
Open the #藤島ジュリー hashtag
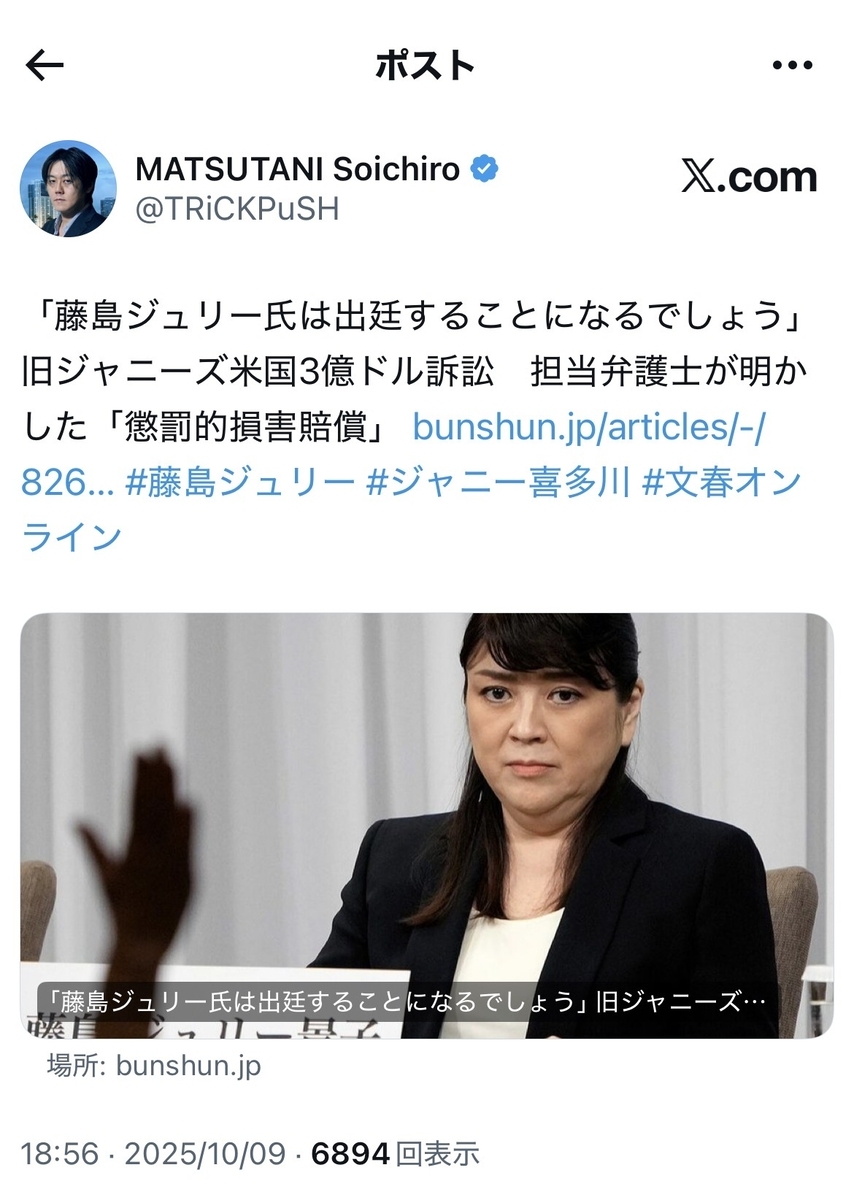click(x=241, y=482)
